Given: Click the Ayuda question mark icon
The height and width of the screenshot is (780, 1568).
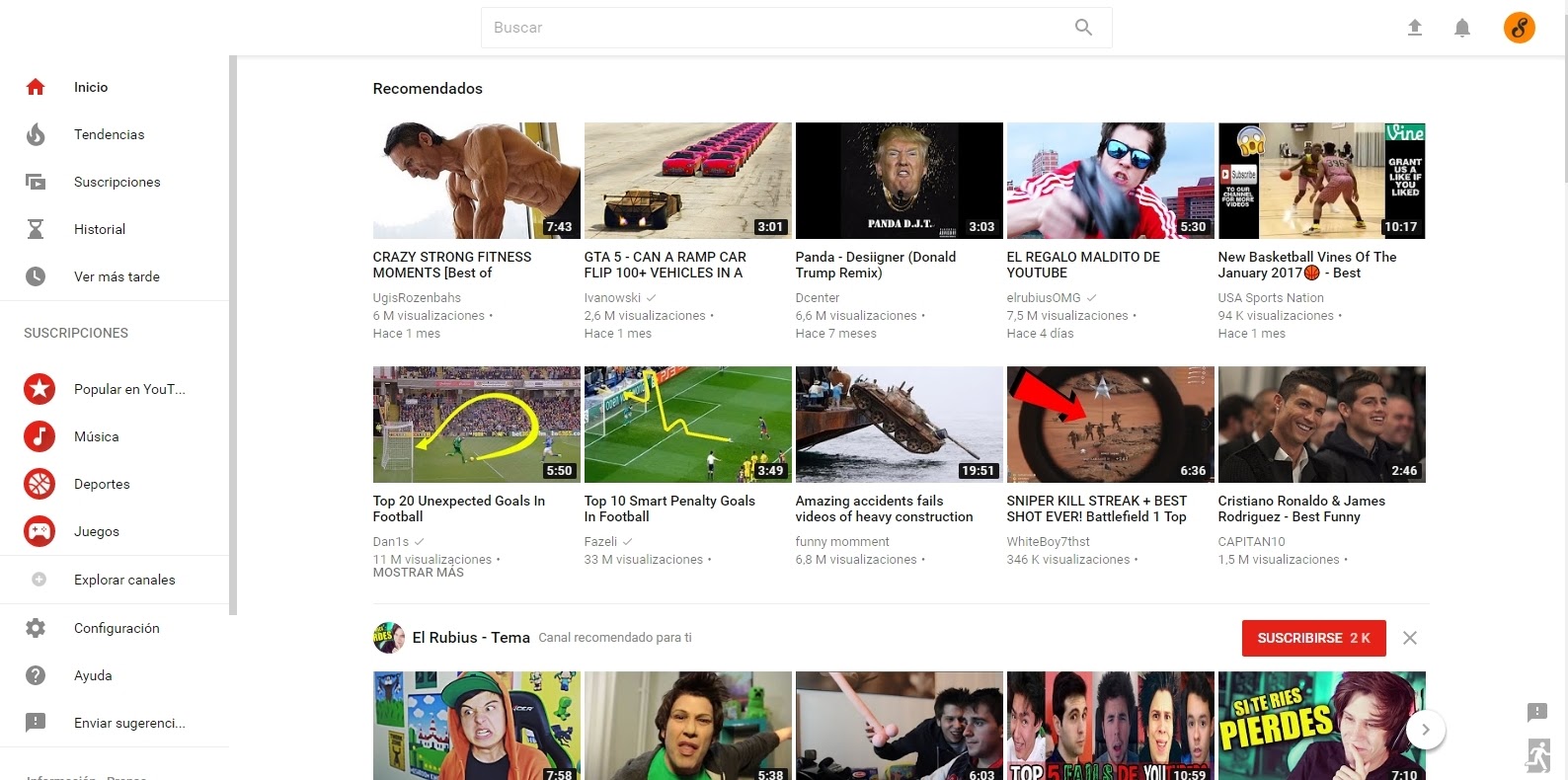Looking at the screenshot, I should pos(36,675).
